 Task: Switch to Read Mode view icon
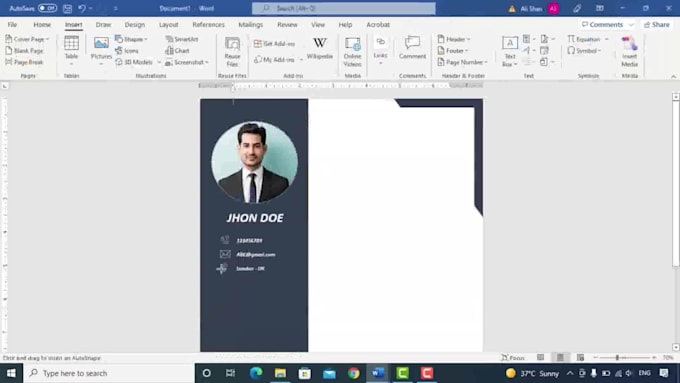(x=540, y=357)
